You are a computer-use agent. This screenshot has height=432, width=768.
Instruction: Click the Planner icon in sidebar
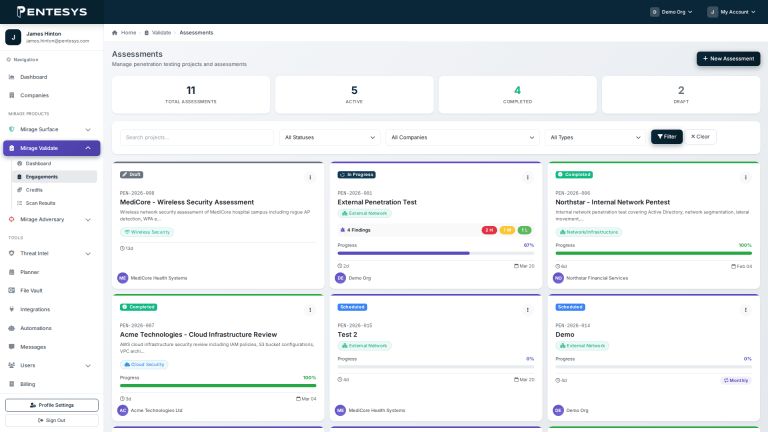[12, 272]
